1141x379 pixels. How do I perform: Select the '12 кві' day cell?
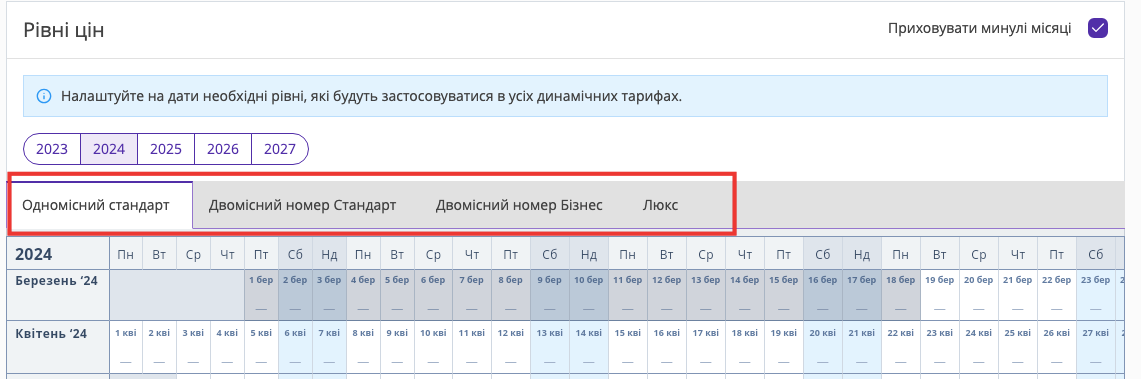coord(511,346)
